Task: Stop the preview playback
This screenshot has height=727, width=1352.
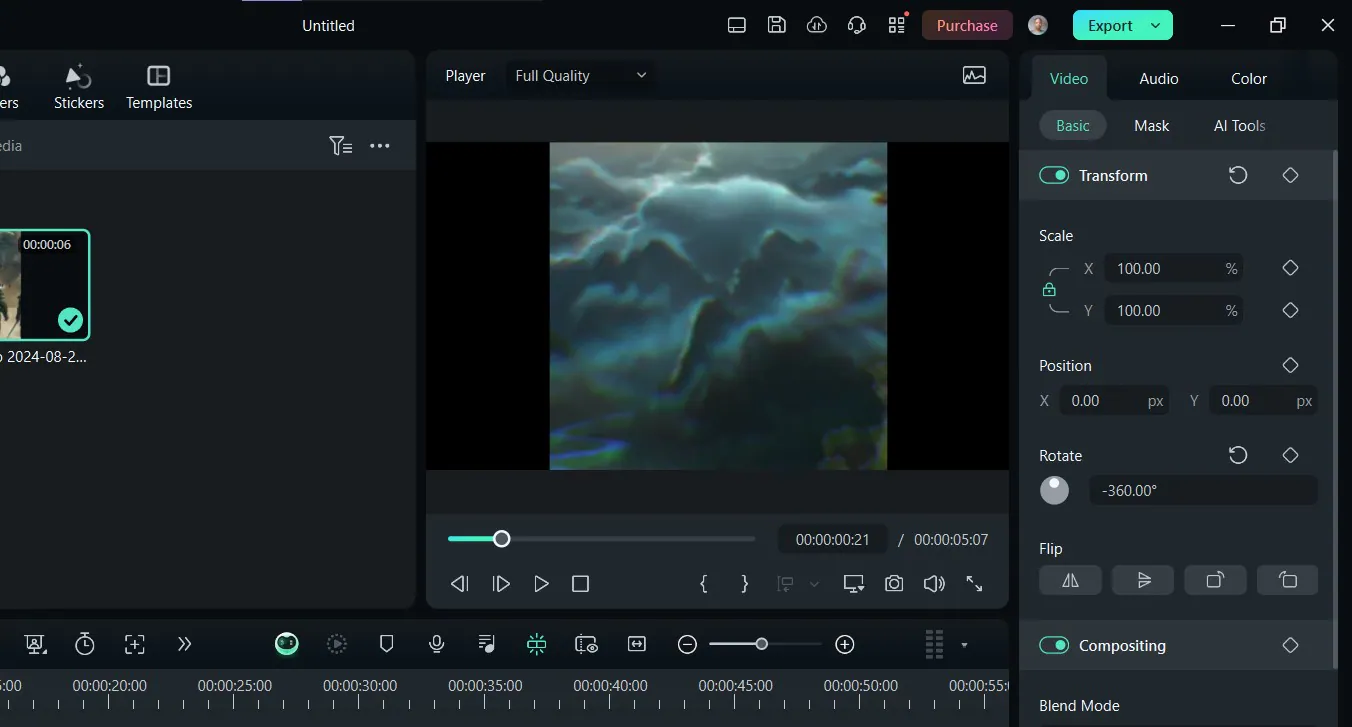Action: click(x=580, y=583)
